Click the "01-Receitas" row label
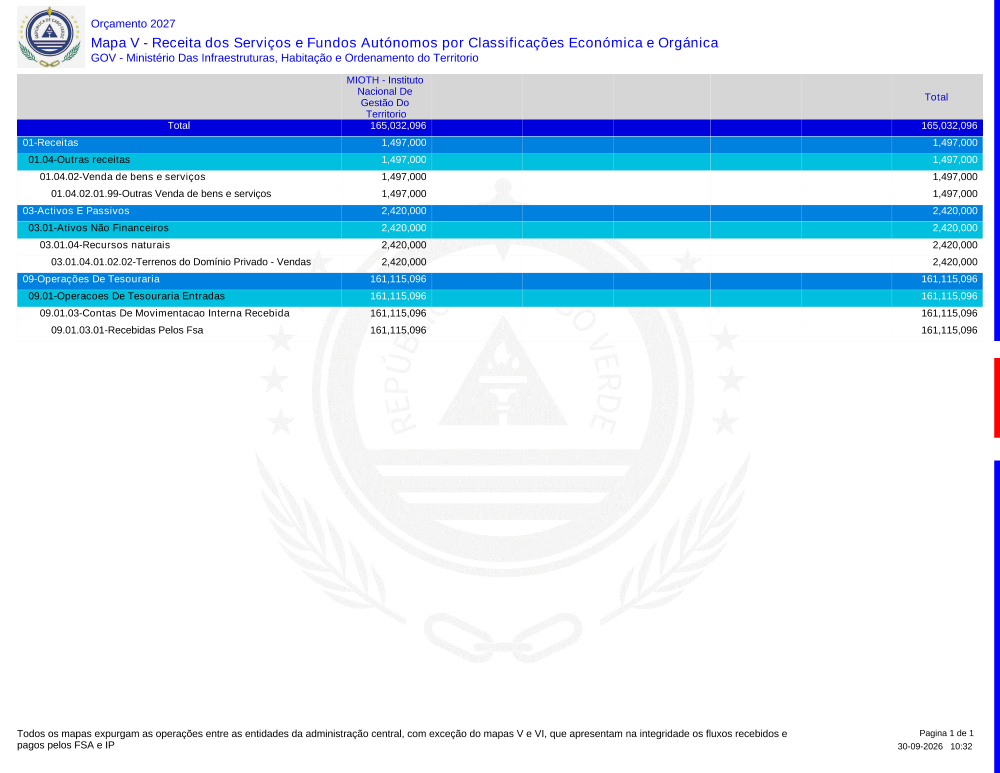This screenshot has height=773, width=1000. (x=50, y=143)
